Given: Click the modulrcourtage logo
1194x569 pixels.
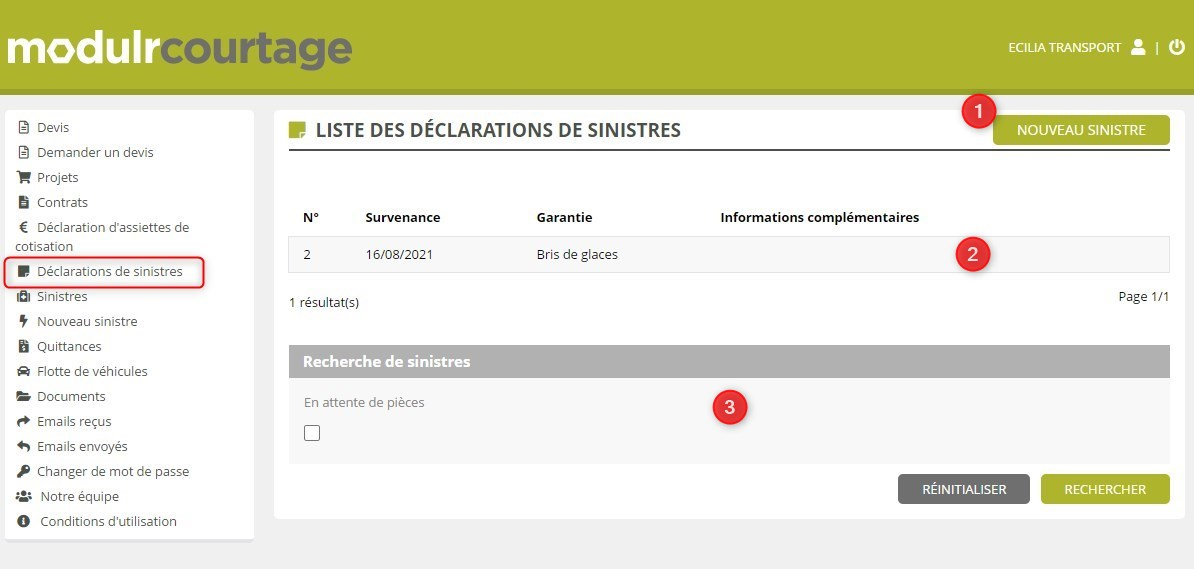Looking at the screenshot, I should (x=179, y=50).
